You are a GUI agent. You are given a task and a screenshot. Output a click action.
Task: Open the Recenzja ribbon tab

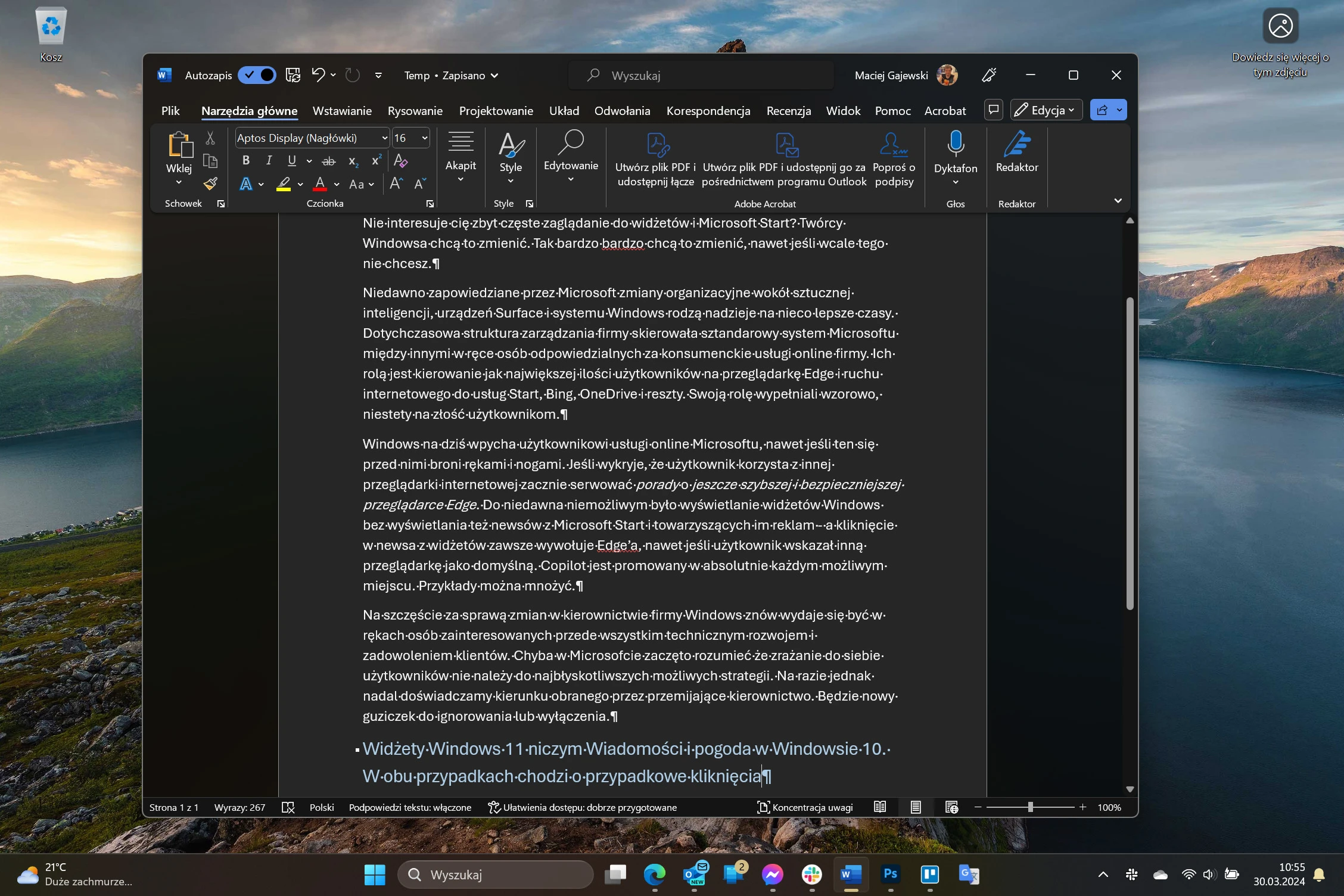click(x=789, y=111)
